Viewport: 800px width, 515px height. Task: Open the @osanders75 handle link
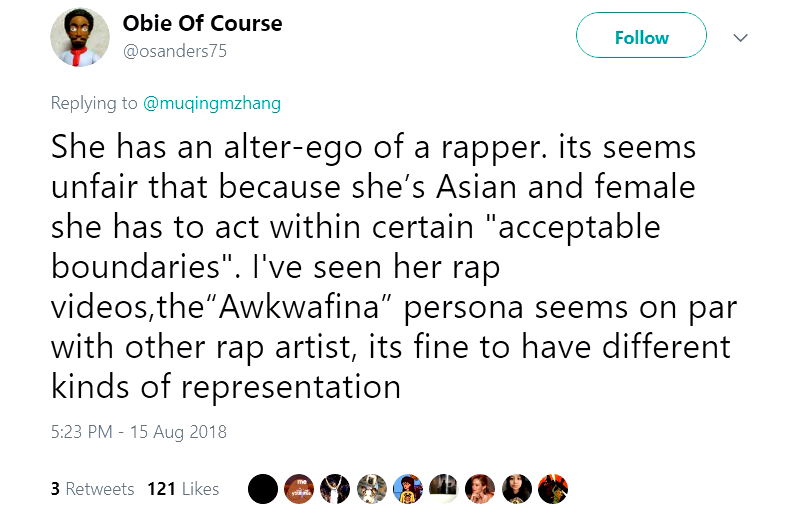click(x=174, y=50)
